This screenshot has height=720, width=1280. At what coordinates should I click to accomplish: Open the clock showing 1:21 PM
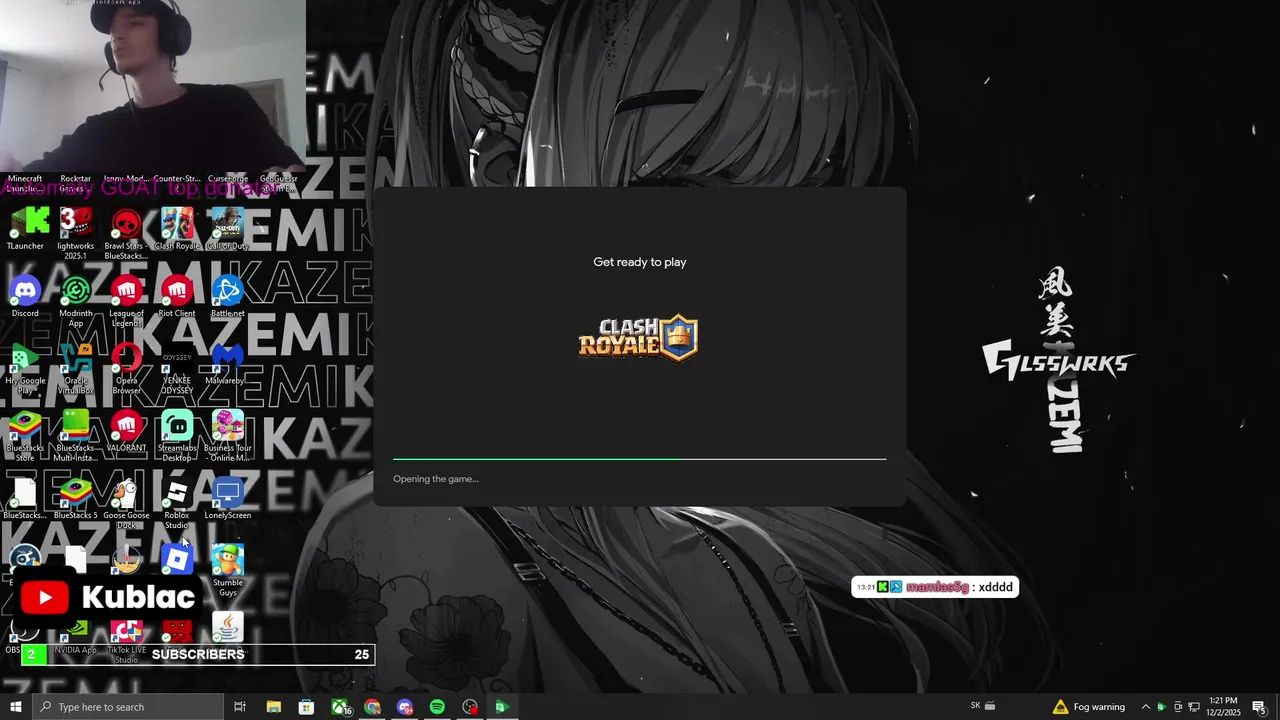click(x=1224, y=707)
